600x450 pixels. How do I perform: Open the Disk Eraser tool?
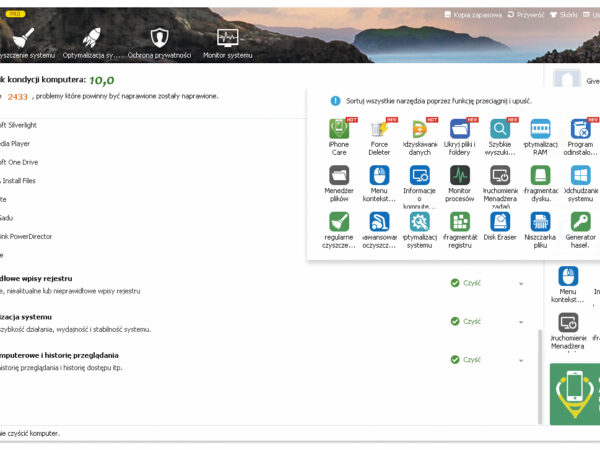point(500,222)
